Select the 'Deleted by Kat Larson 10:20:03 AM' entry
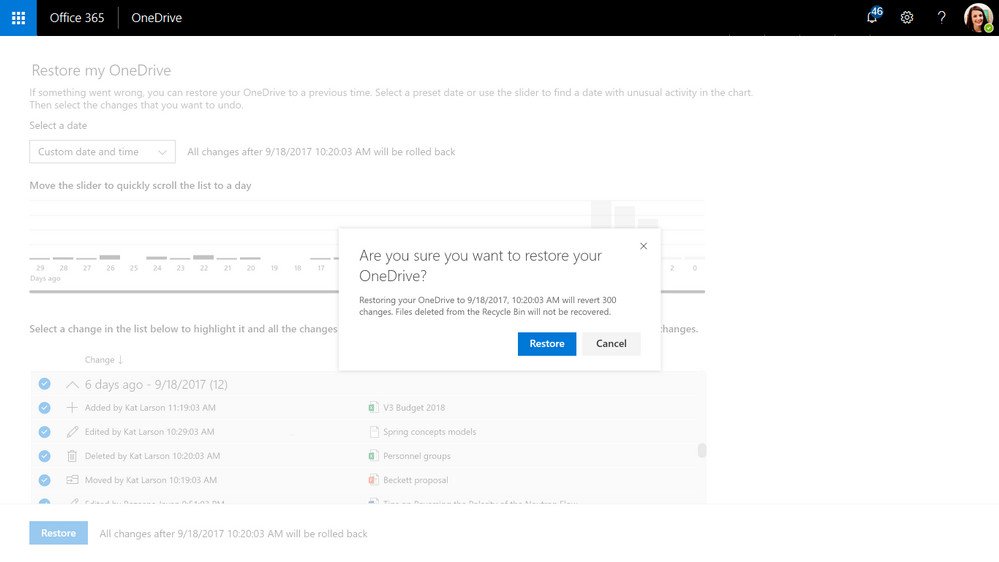 [152, 456]
